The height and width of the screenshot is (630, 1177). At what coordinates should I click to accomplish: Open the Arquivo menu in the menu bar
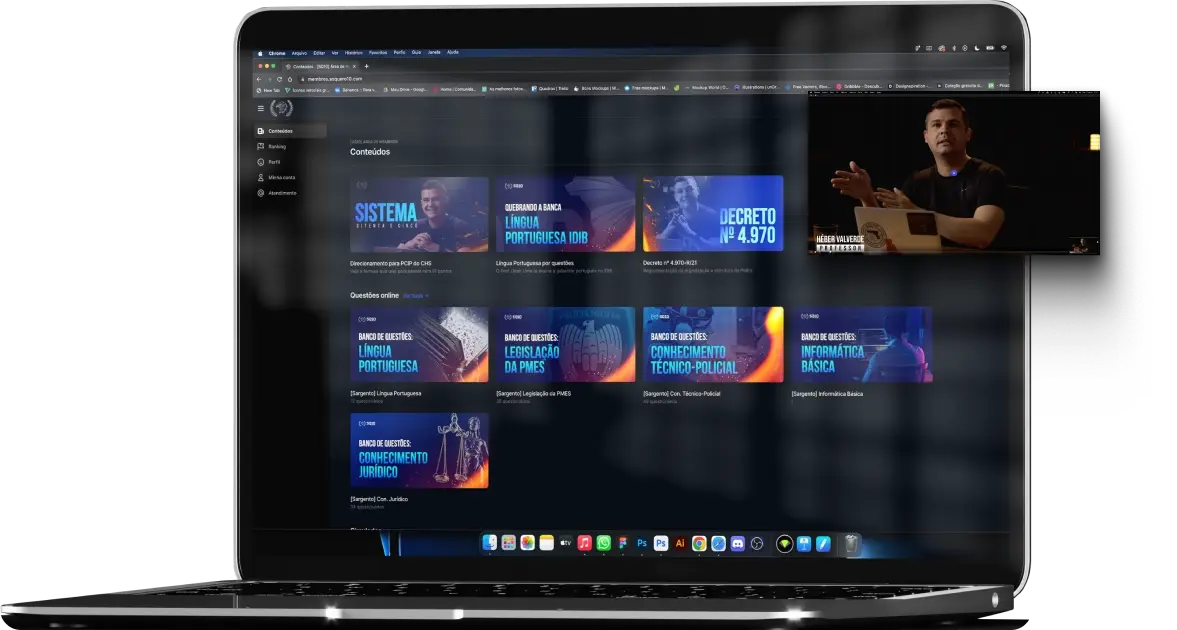pos(299,52)
